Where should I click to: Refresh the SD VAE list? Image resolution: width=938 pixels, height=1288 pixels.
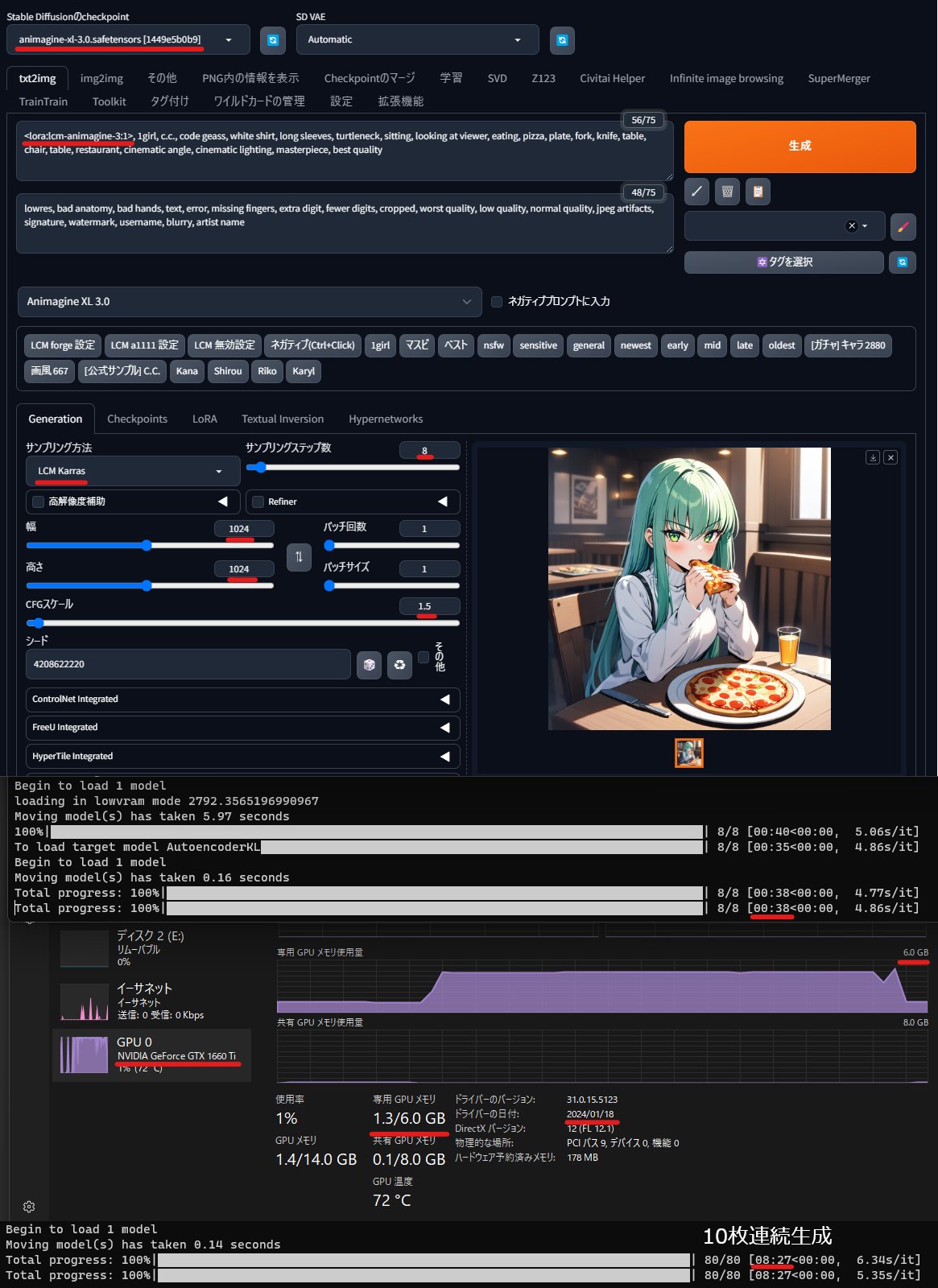[x=562, y=40]
